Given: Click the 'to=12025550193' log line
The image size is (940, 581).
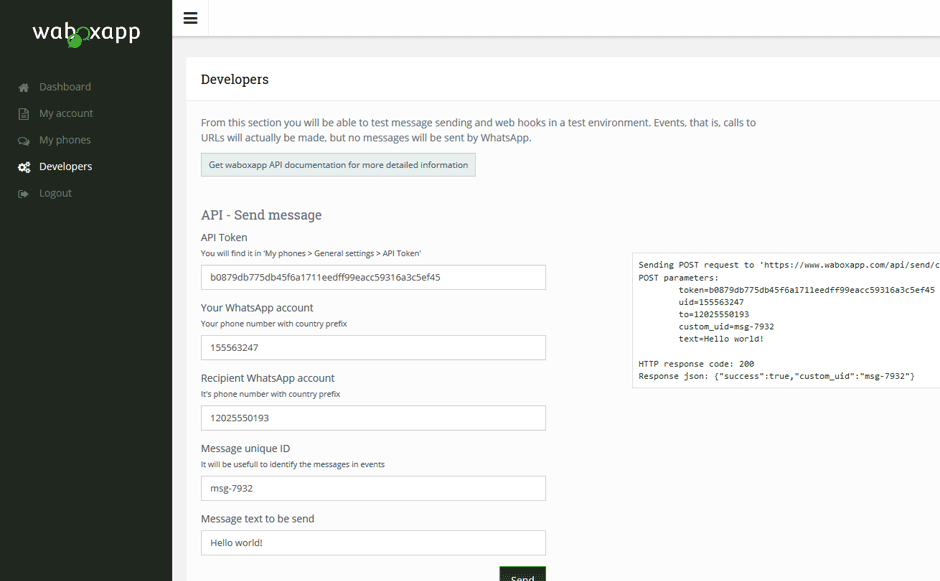Looking at the screenshot, I should (713, 314).
